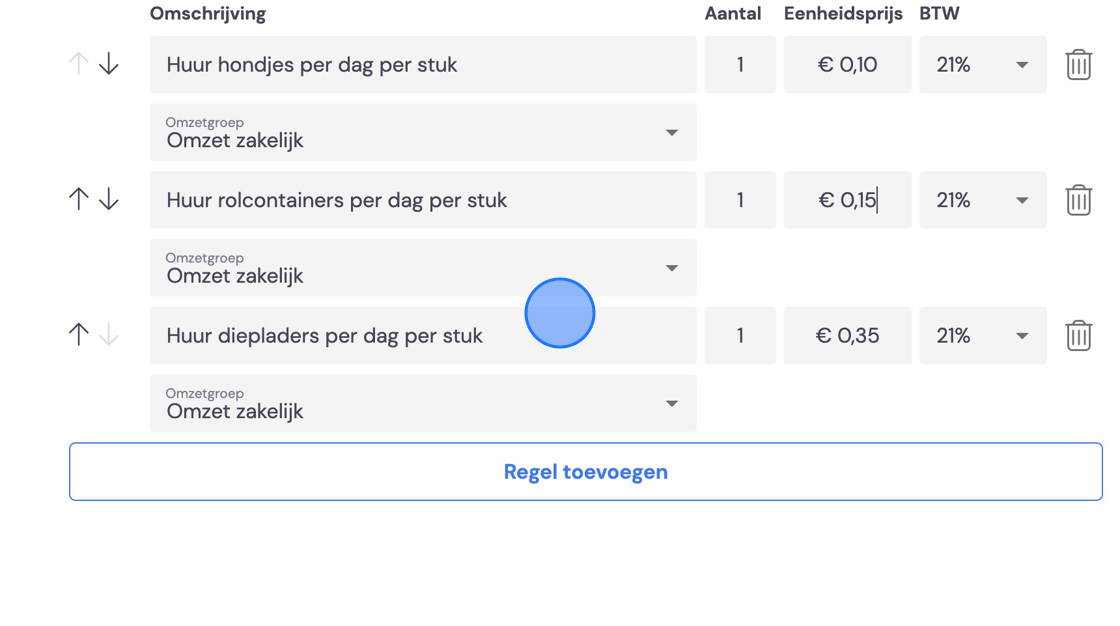The height and width of the screenshot is (626, 1120).
Task: Move Huur rolcontainers line up
Action: point(79,199)
